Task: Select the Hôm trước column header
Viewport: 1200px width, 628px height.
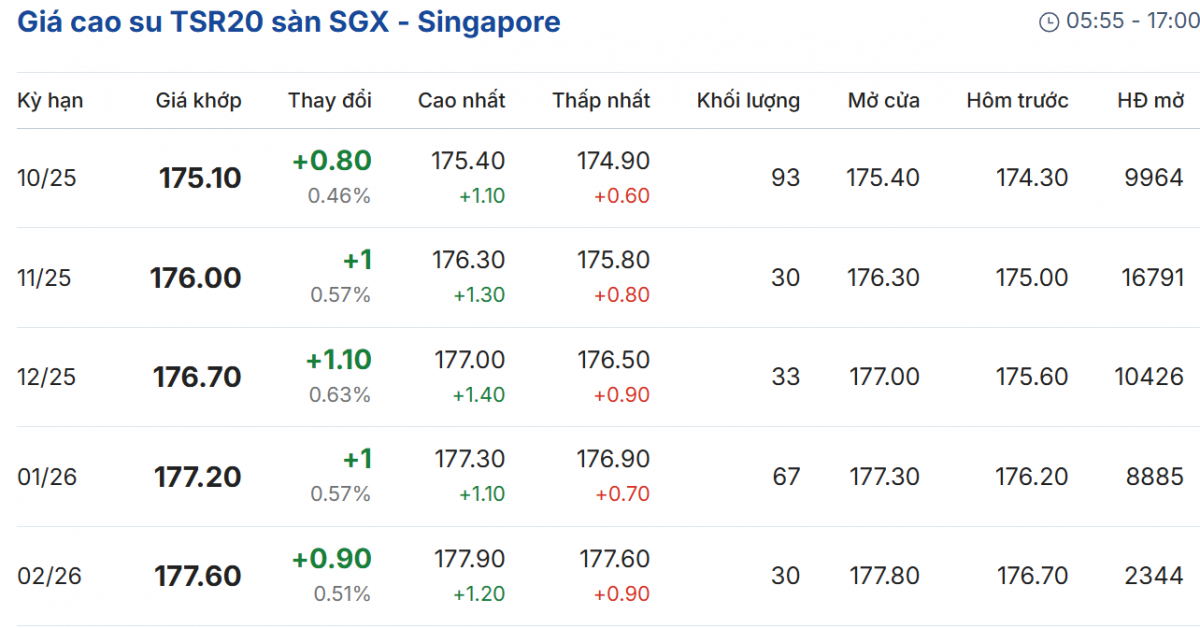Action: (1017, 100)
